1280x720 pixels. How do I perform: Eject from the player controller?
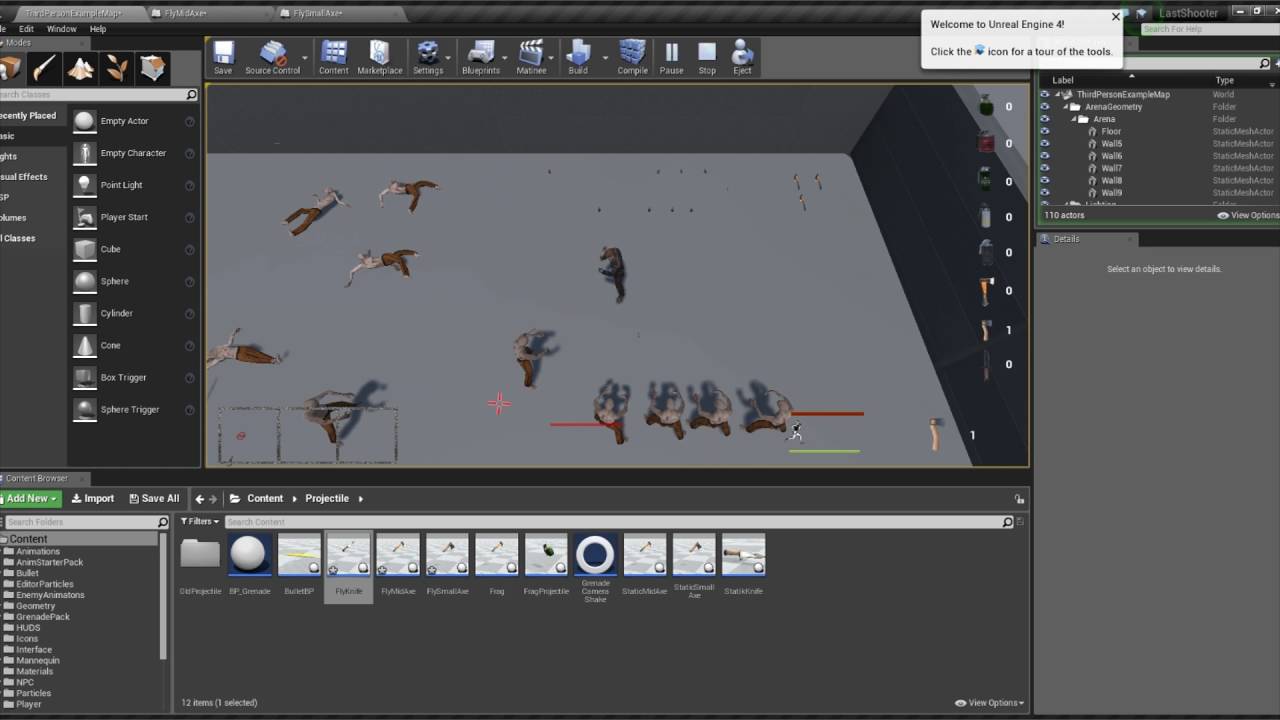[742, 58]
